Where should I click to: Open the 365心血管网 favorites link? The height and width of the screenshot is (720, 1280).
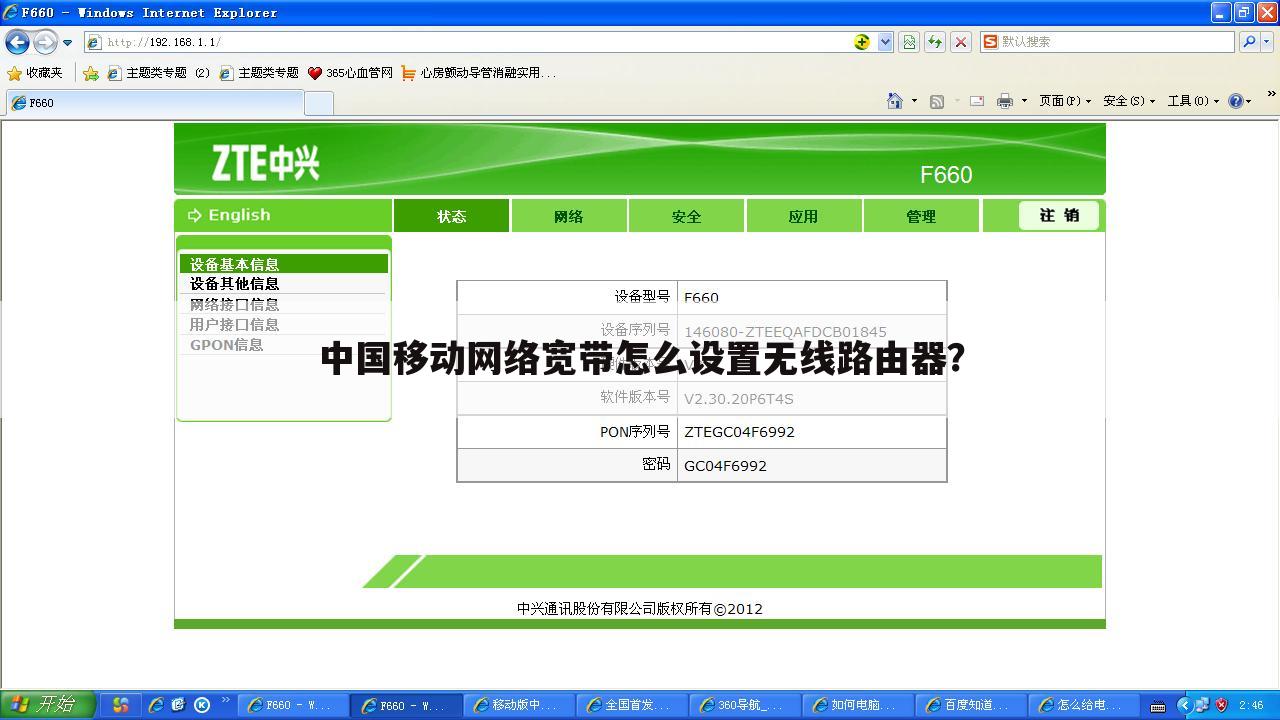[350, 73]
